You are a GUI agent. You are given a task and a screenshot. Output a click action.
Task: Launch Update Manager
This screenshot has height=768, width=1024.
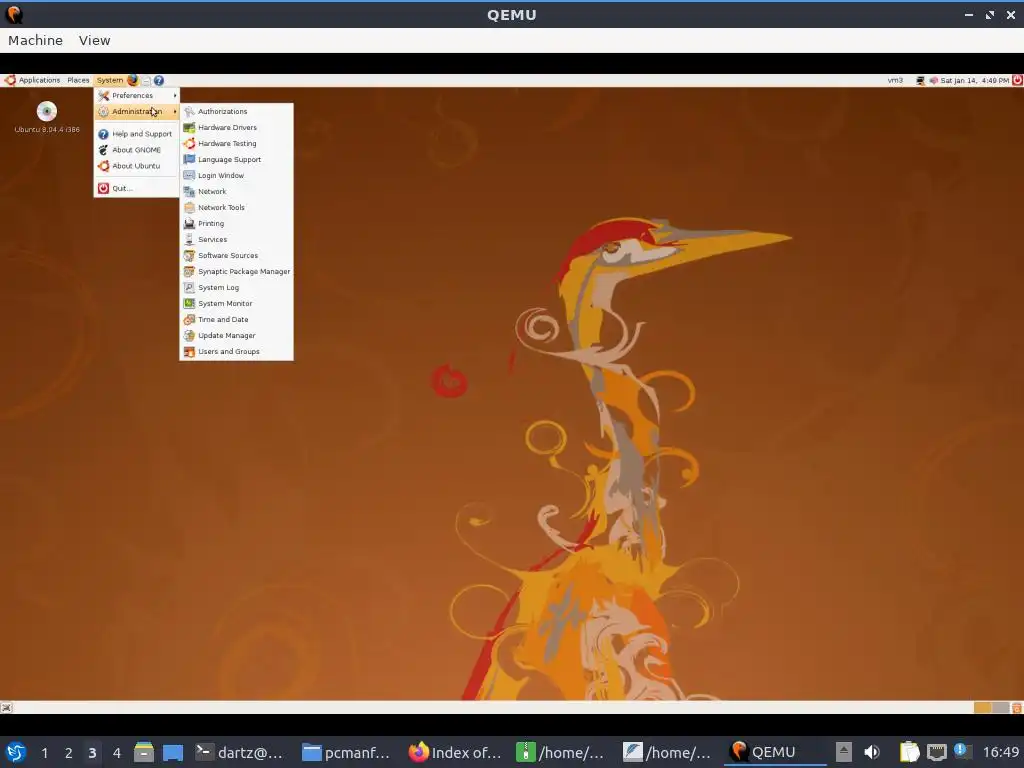click(x=236, y=336)
